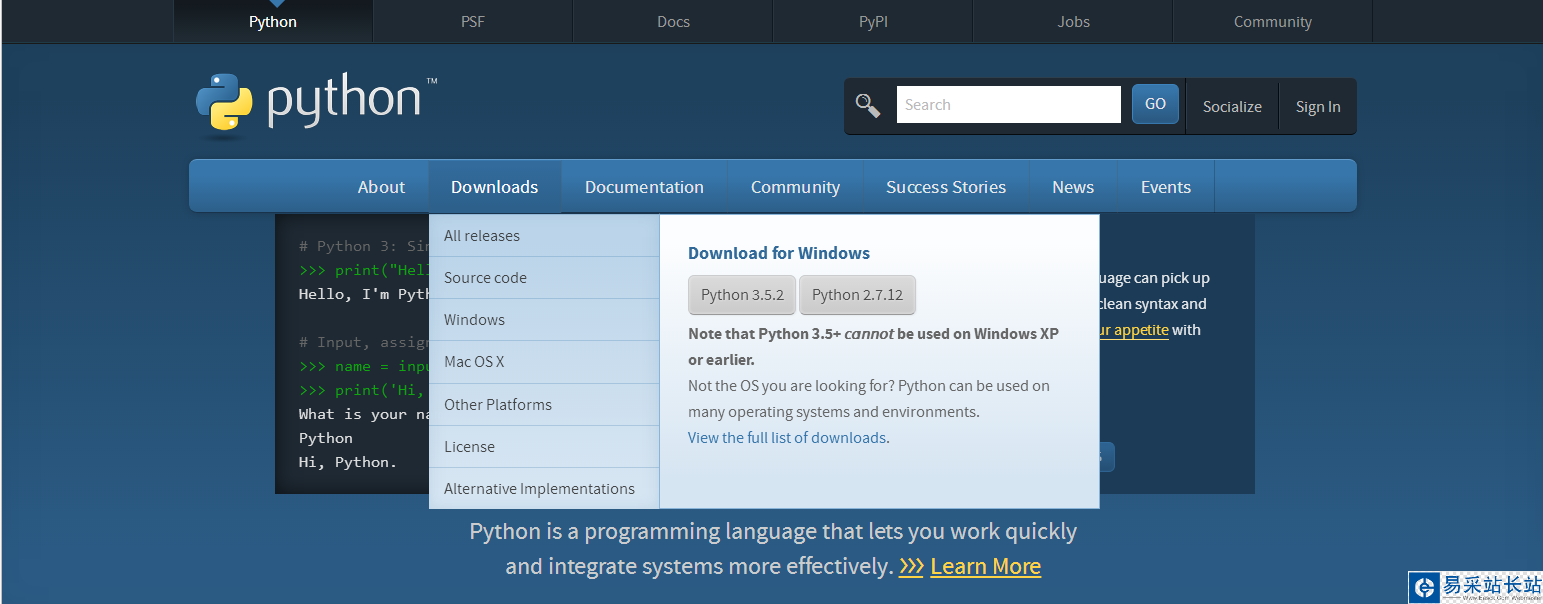
Task: Open Alternative Implementations menu entry
Action: point(539,489)
